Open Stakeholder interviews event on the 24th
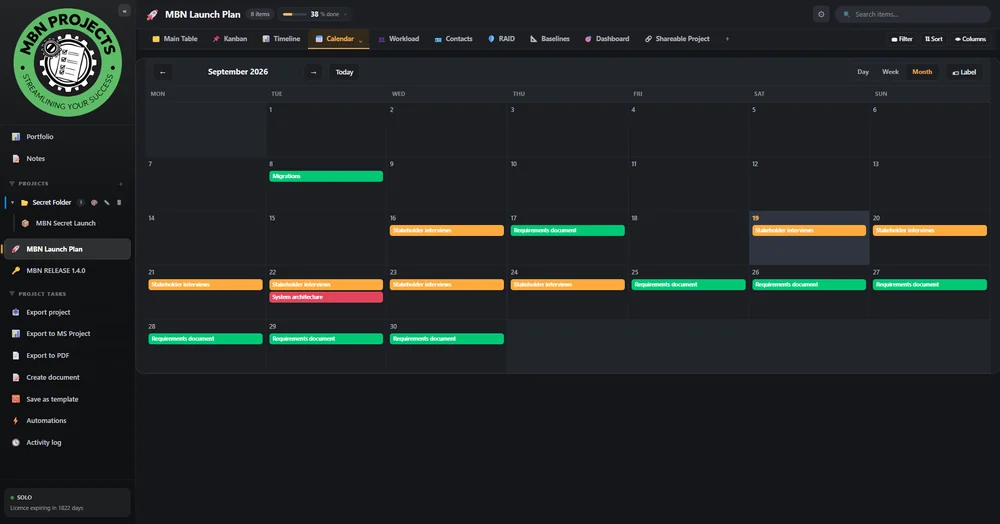Screen dimensions: 1000x524 [x=568, y=284]
